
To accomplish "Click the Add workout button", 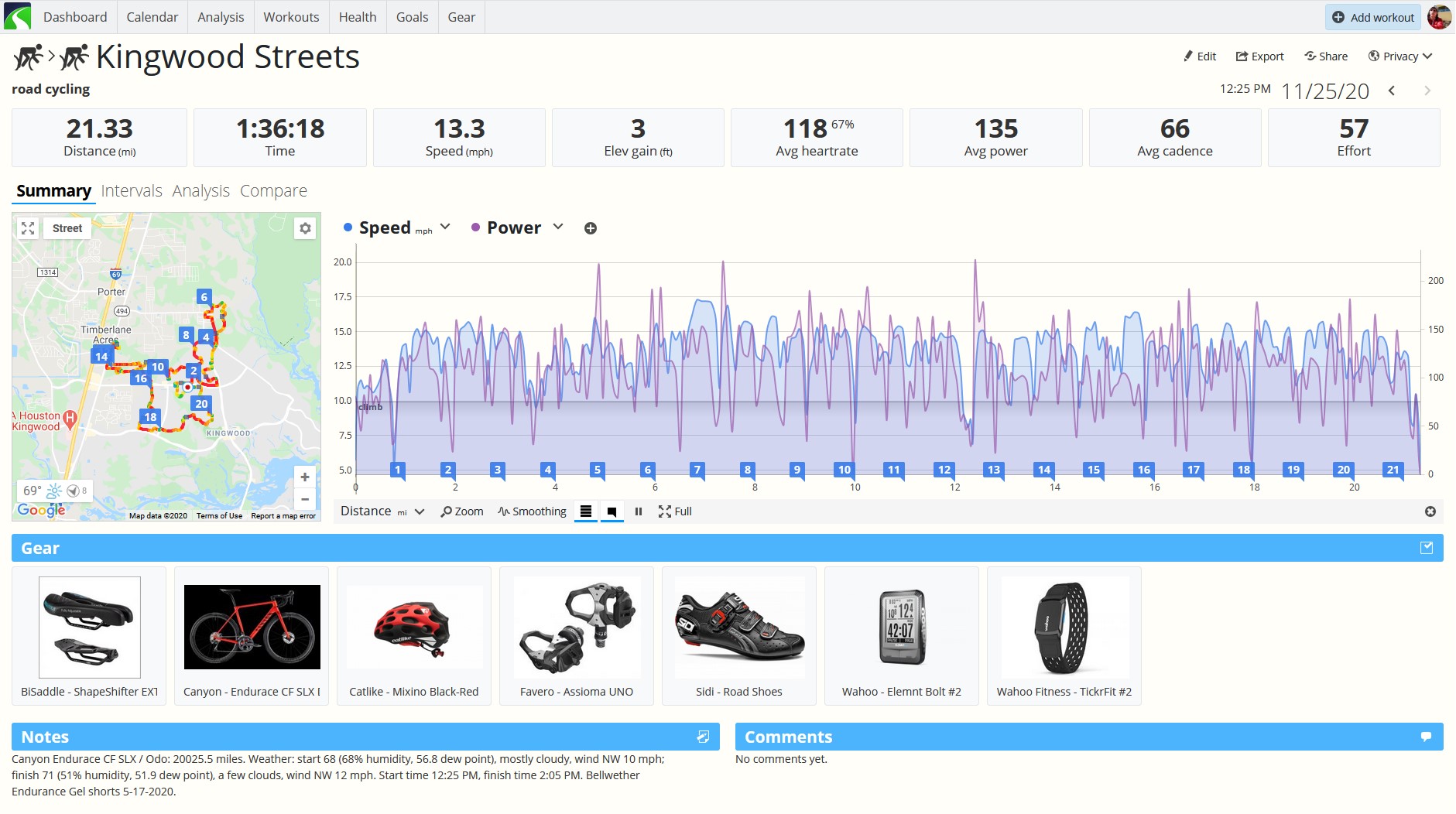I will click(x=1373, y=17).
